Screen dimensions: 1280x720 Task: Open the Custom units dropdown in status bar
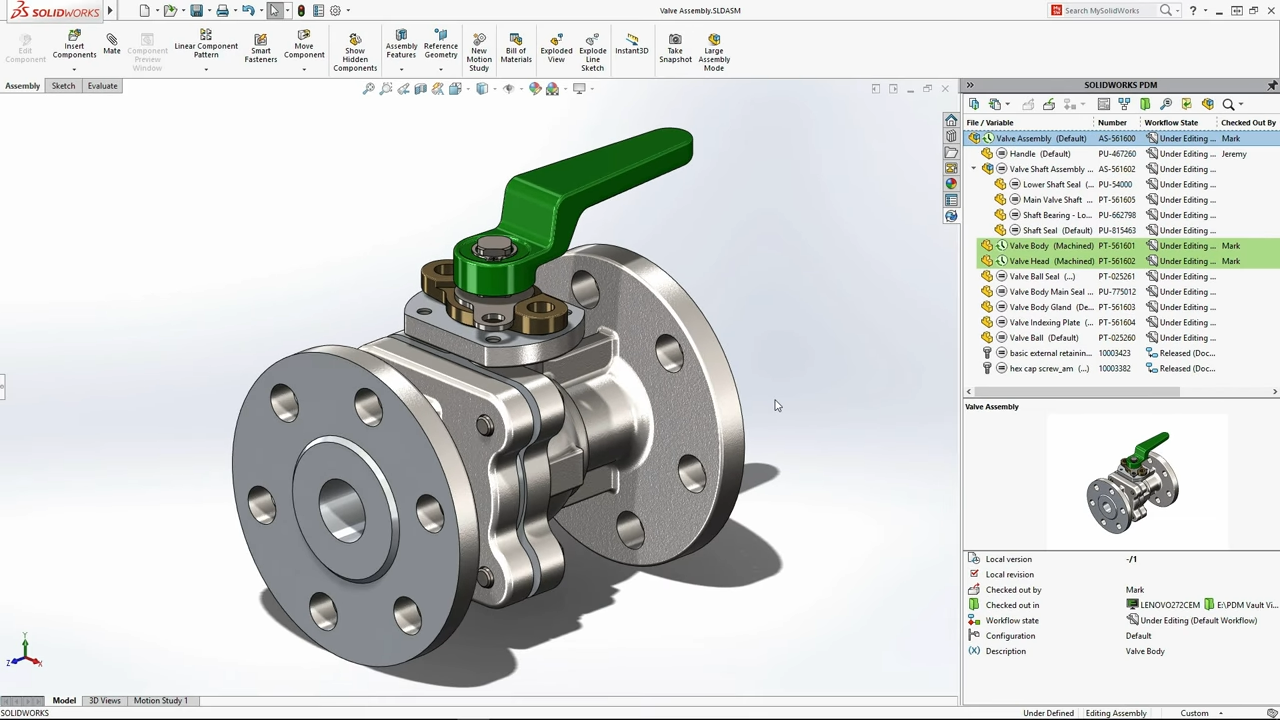pyautogui.click(x=1220, y=713)
